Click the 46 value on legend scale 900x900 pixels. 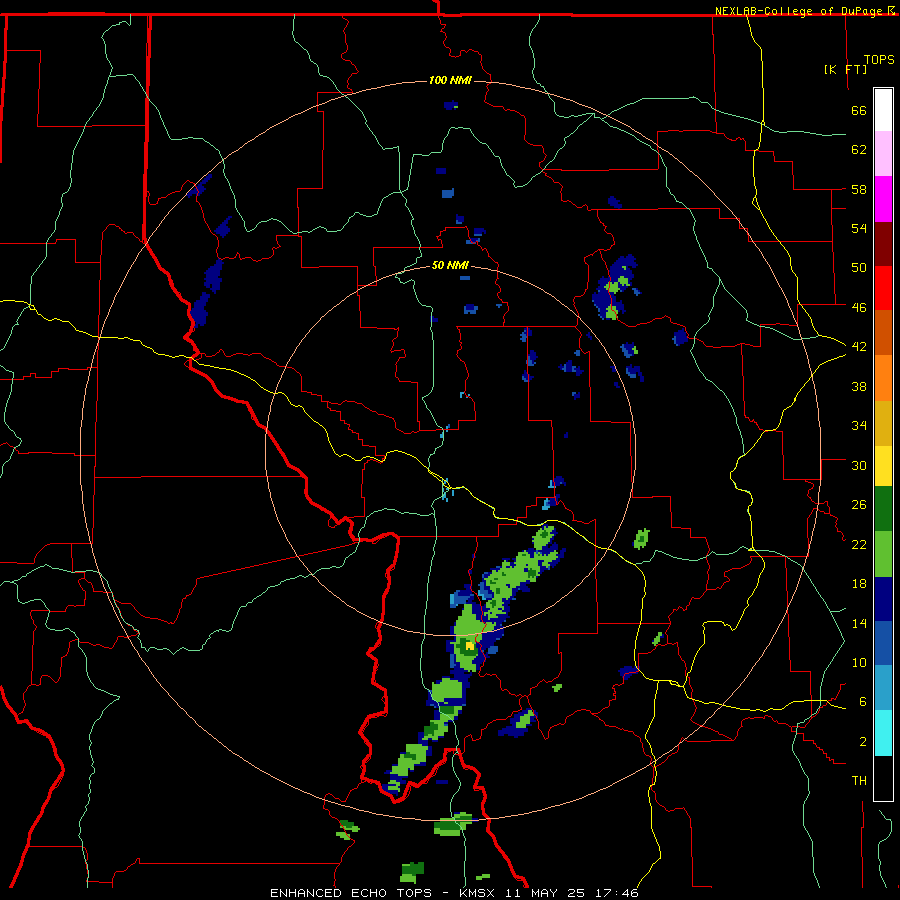pos(859,308)
